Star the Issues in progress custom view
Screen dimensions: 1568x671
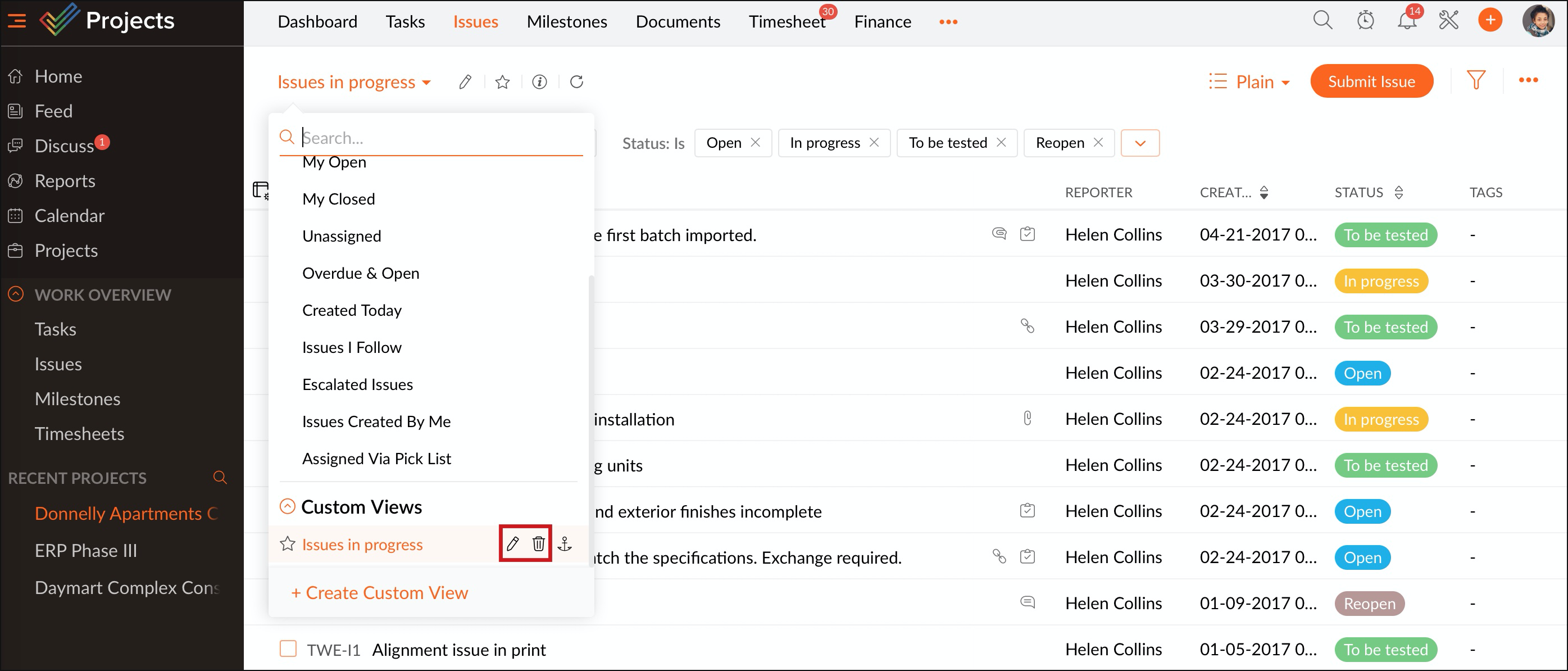(287, 543)
